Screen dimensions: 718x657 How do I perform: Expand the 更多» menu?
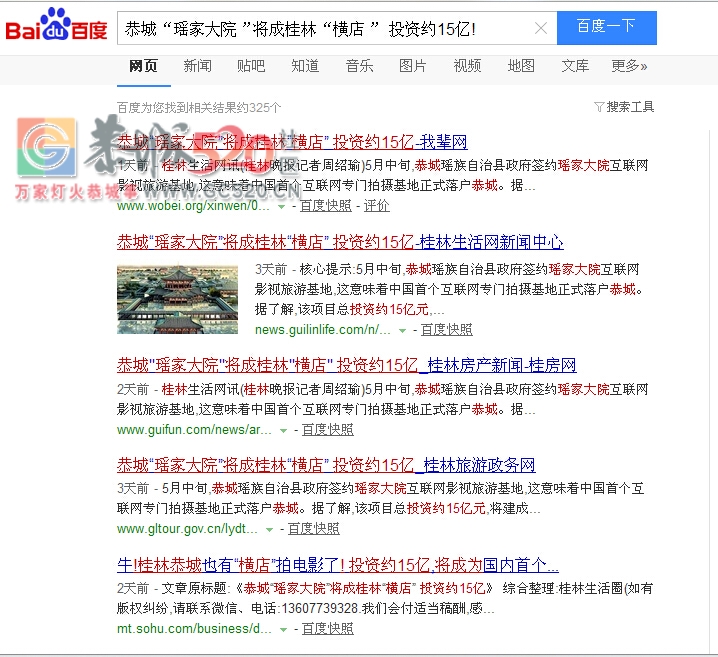click(x=629, y=66)
